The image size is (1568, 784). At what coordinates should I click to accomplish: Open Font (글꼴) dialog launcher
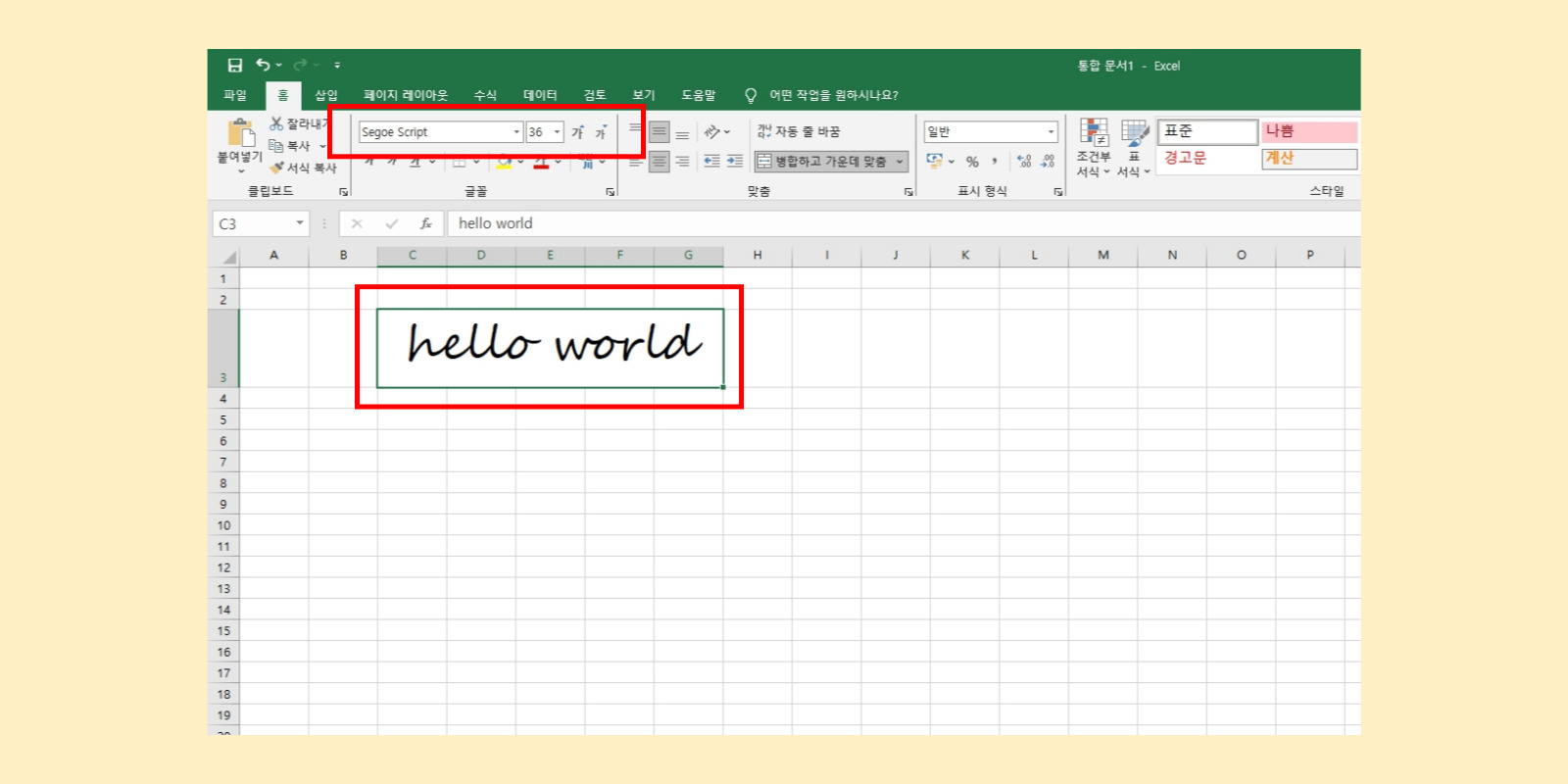[611, 192]
